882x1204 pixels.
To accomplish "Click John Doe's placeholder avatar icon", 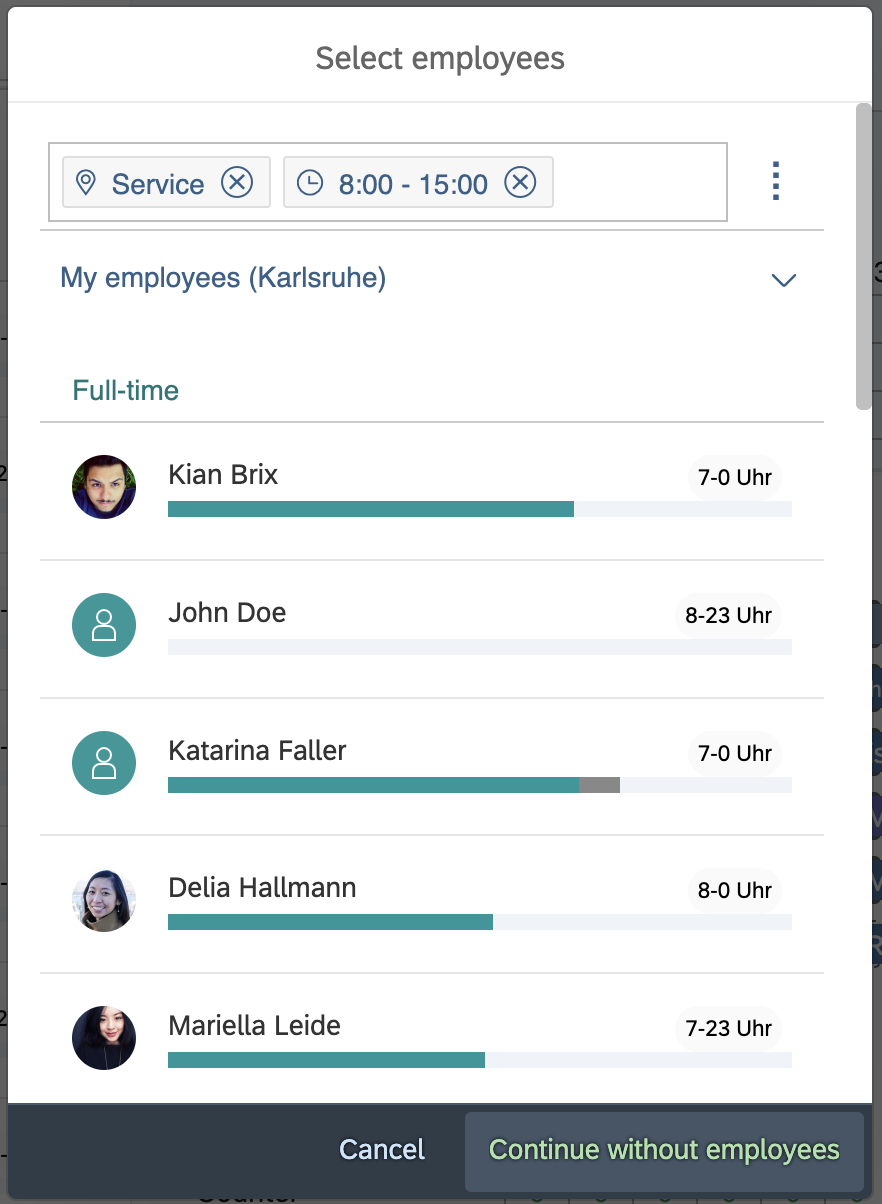I will [104, 625].
